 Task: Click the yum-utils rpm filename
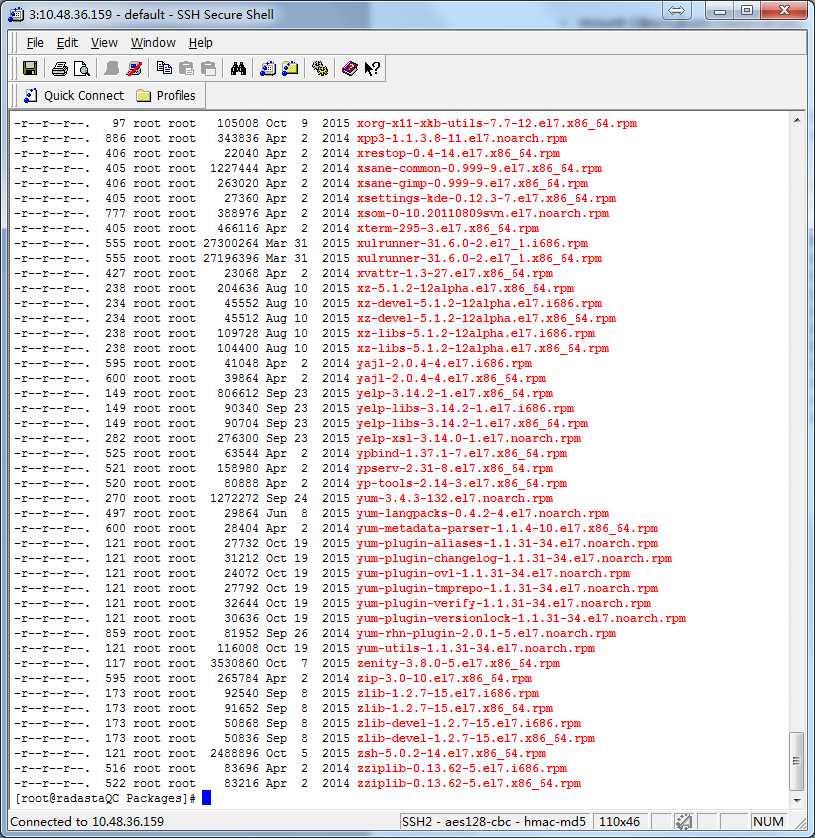476,648
